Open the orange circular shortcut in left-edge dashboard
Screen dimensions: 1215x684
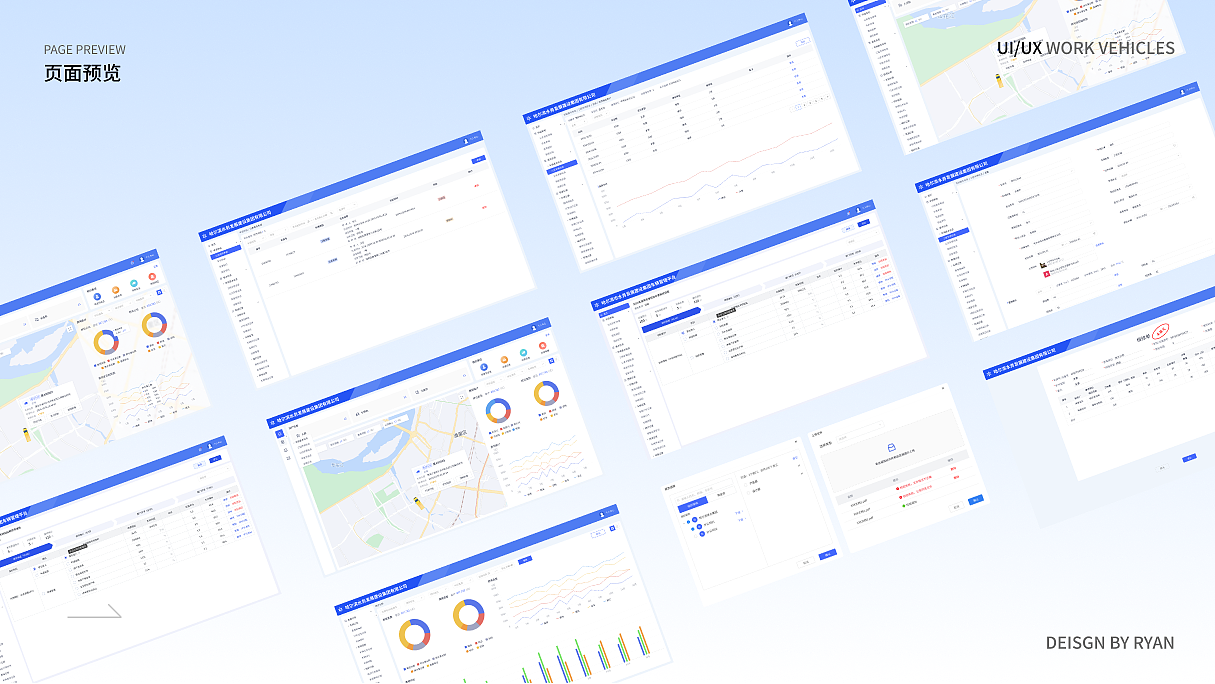(115, 290)
